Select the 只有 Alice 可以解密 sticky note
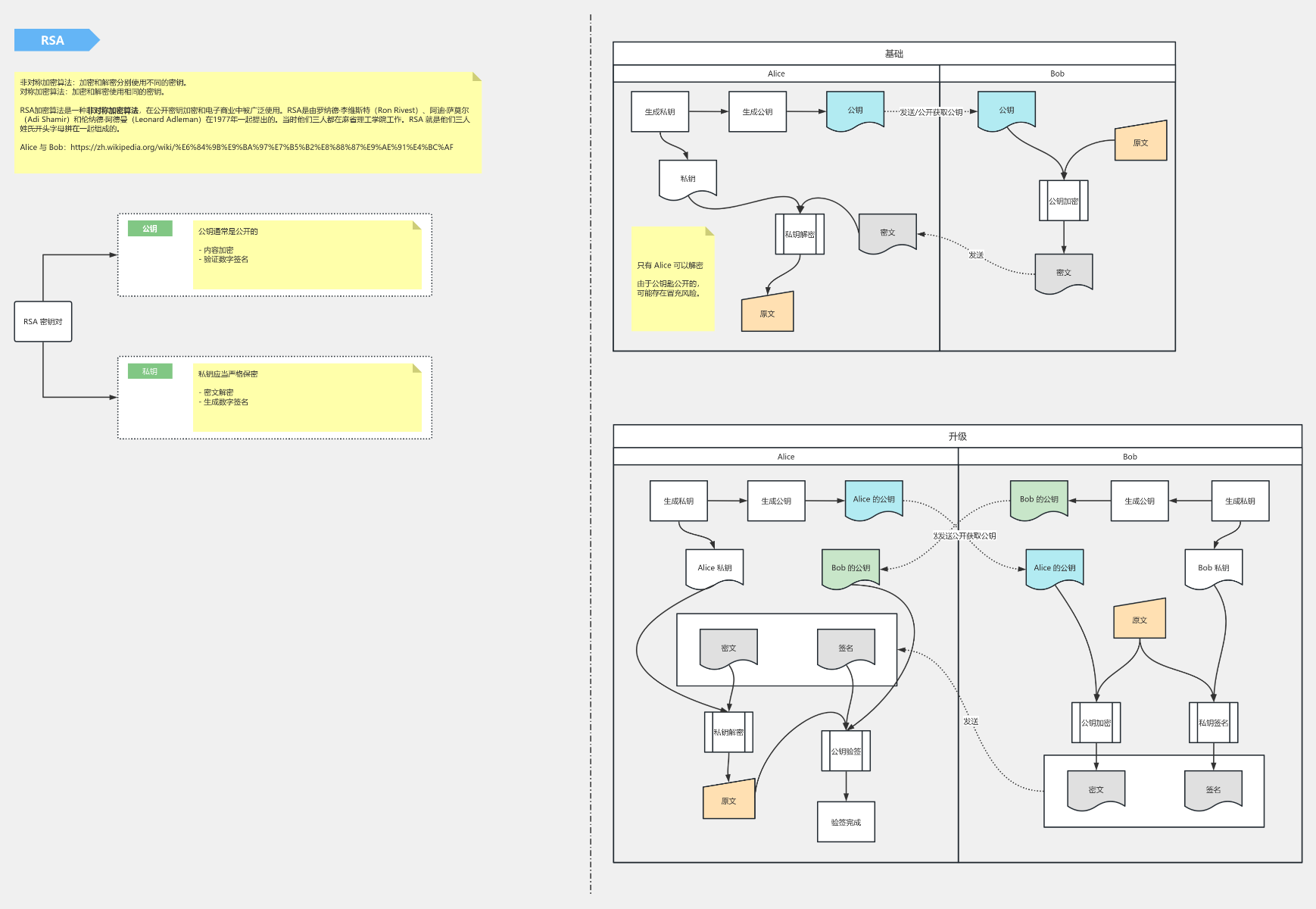Screen dimensions: 1316x909 pos(672,279)
